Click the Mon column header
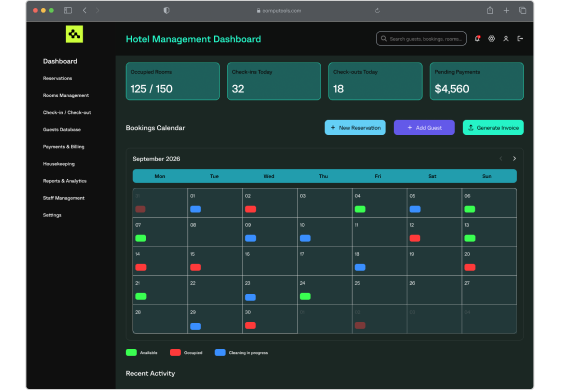The height and width of the screenshot is (390, 561). pyautogui.click(x=160, y=176)
